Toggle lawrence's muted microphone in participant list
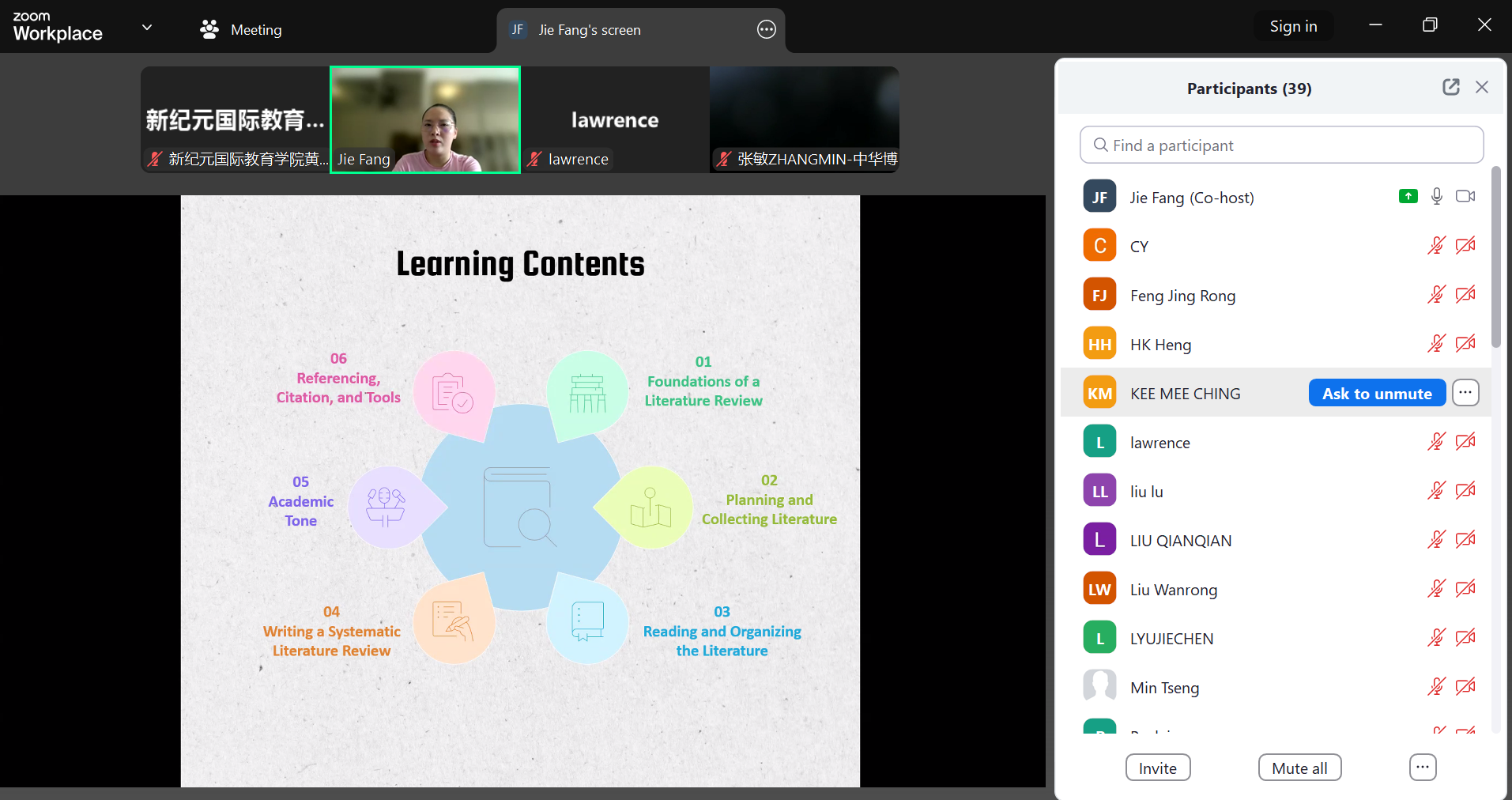1512x800 pixels. tap(1436, 442)
